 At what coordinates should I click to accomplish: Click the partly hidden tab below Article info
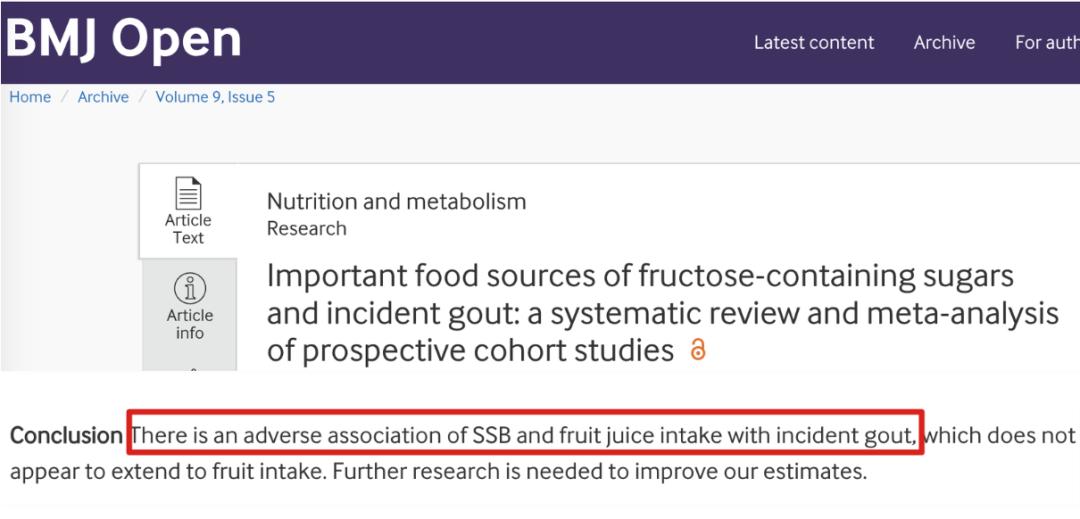[x=190, y=363]
